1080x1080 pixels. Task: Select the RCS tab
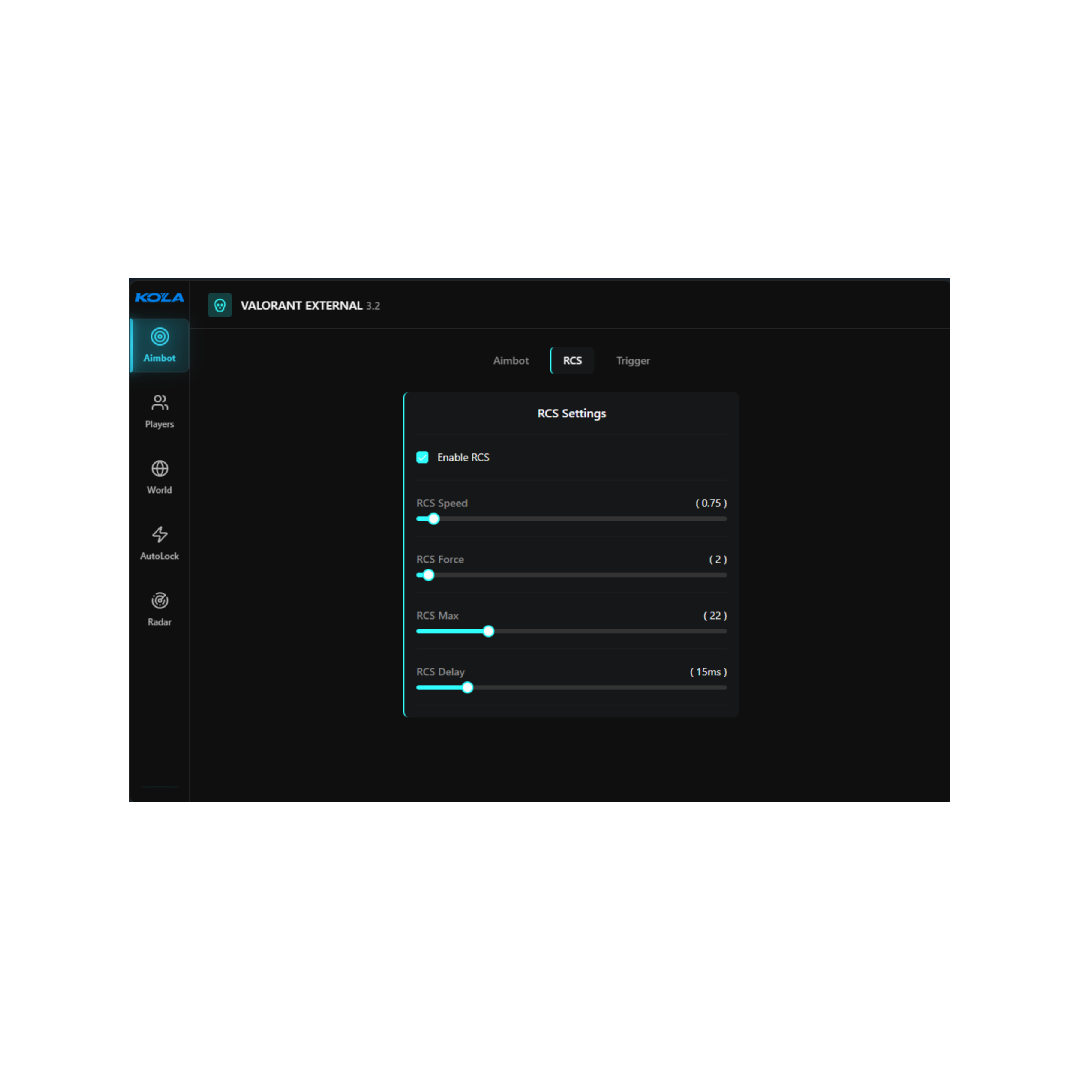(572, 361)
